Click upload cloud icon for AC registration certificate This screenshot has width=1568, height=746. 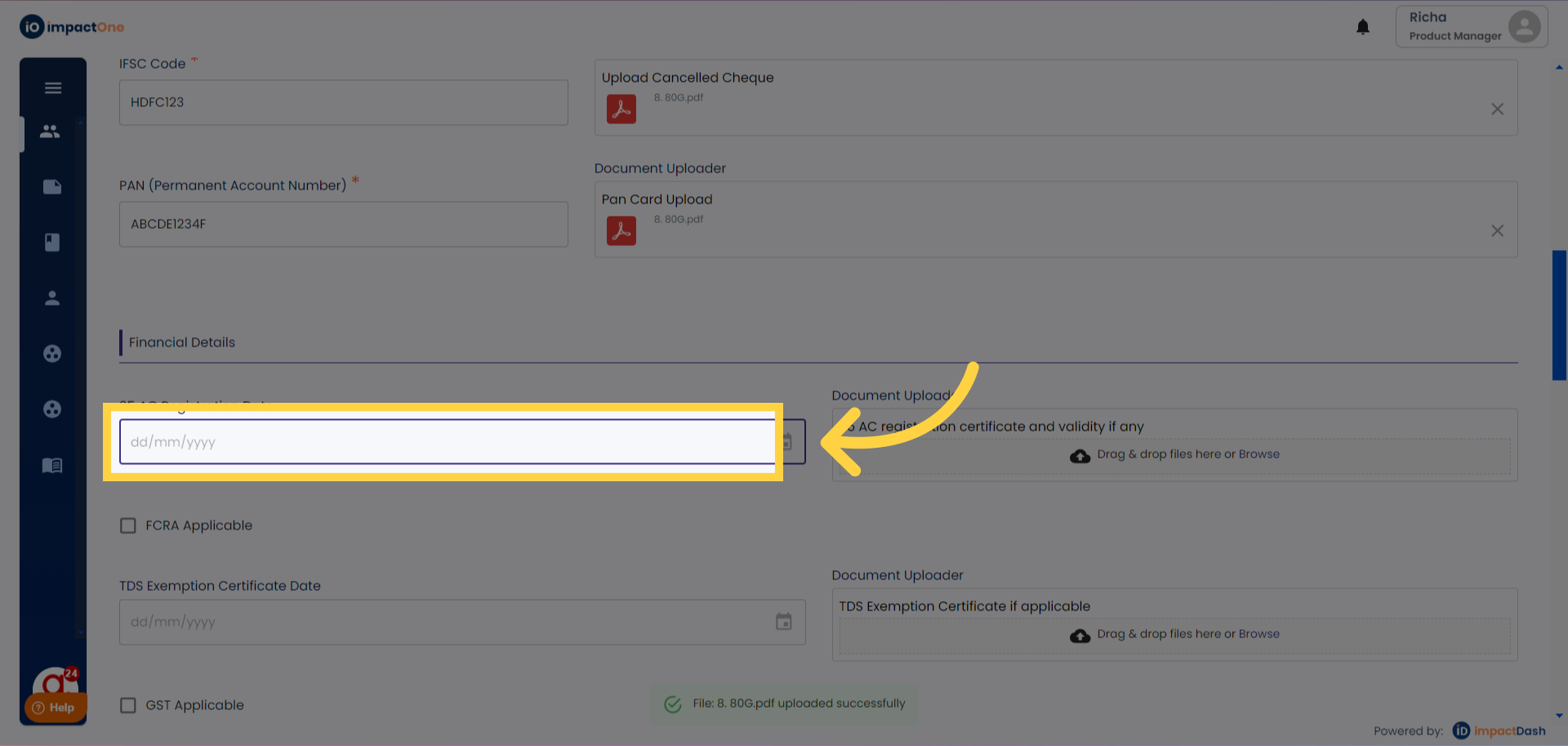[1080, 456]
